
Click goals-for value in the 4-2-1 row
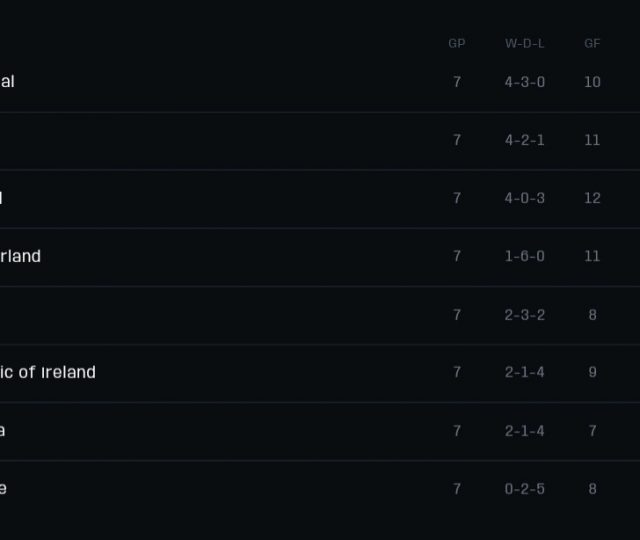pyautogui.click(x=592, y=140)
